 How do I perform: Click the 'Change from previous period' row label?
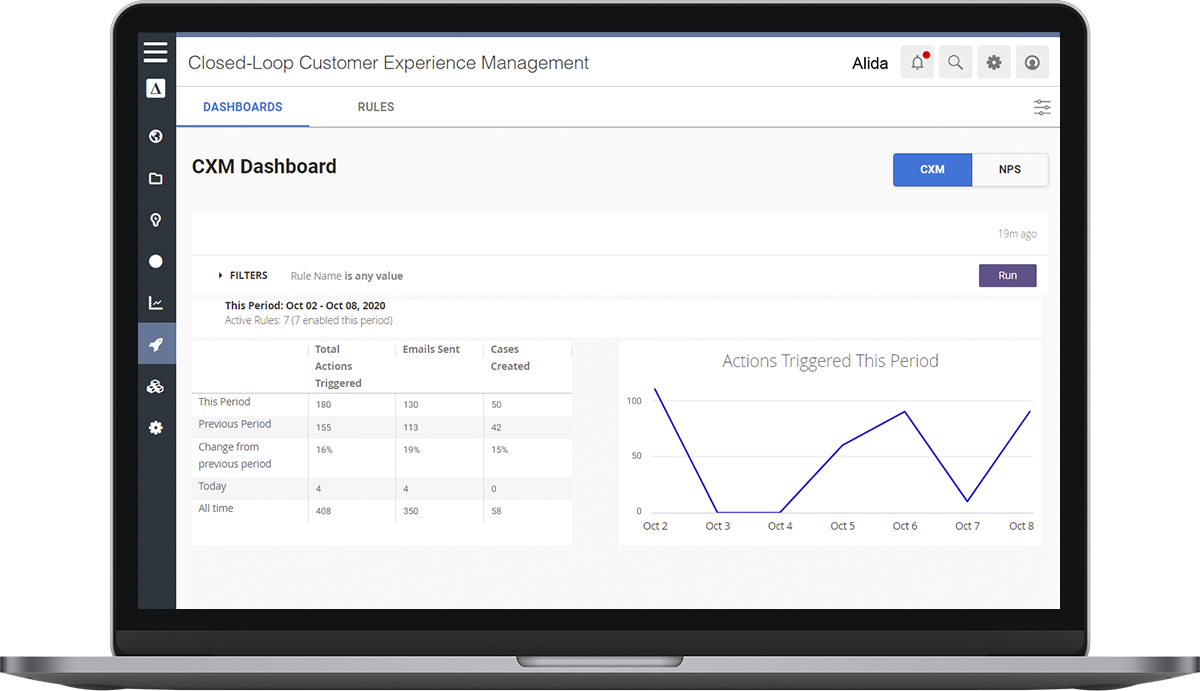(235, 455)
